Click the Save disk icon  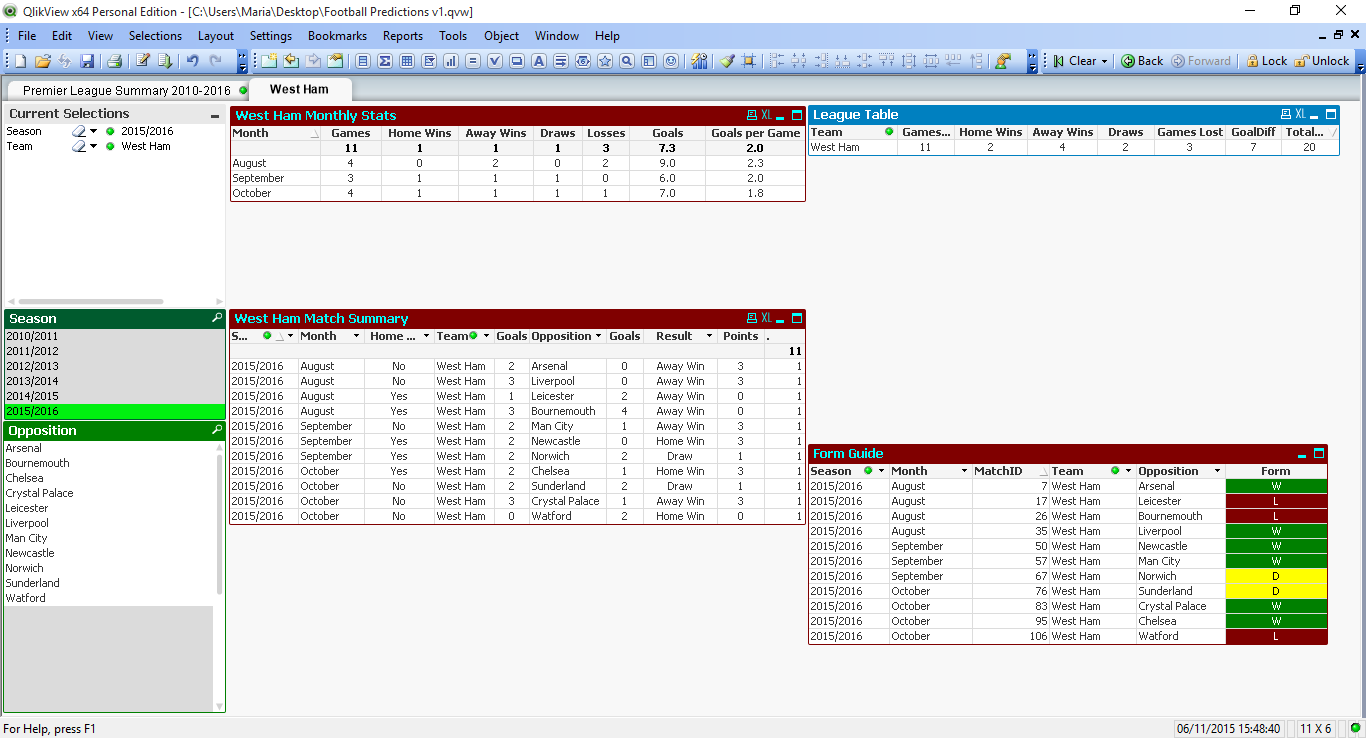(87, 61)
